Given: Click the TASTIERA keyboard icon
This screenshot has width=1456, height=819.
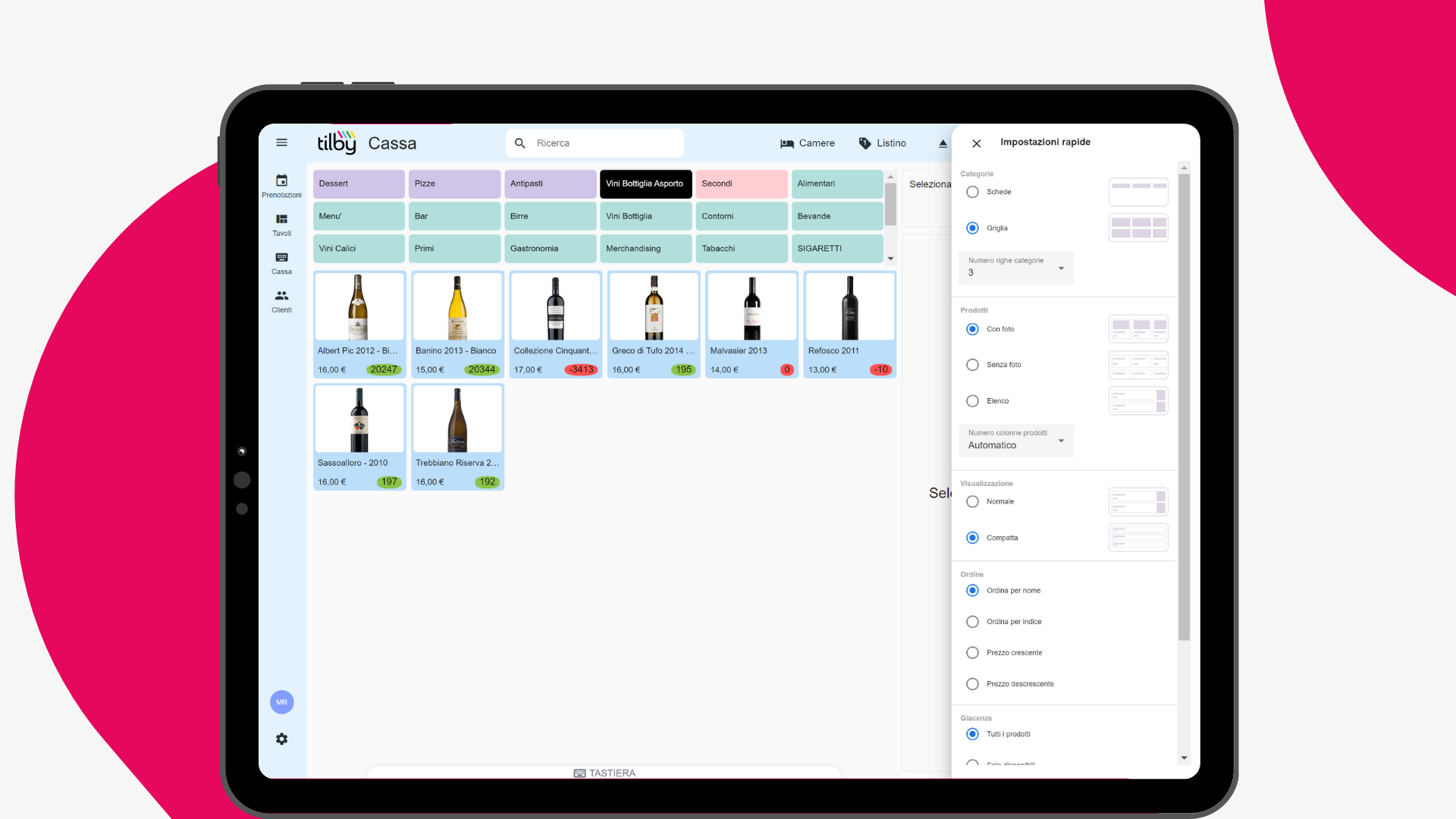Looking at the screenshot, I should [579, 773].
